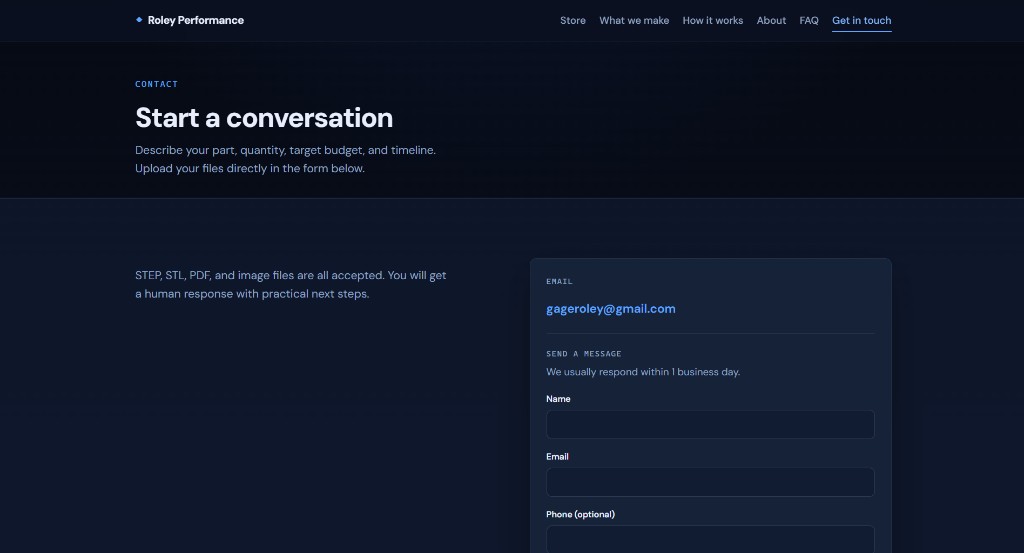
Task: Click the SEND A MESSAGE label
Action: (x=584, y=354)
